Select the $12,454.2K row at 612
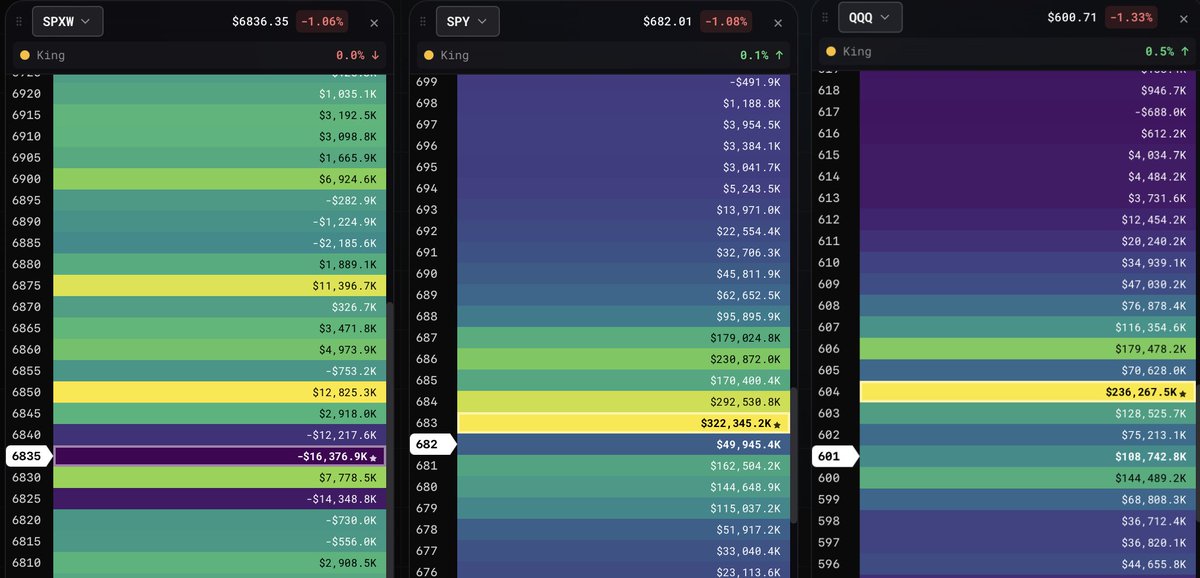Viewport: 1200px width, 578px height. (1027, 220)
